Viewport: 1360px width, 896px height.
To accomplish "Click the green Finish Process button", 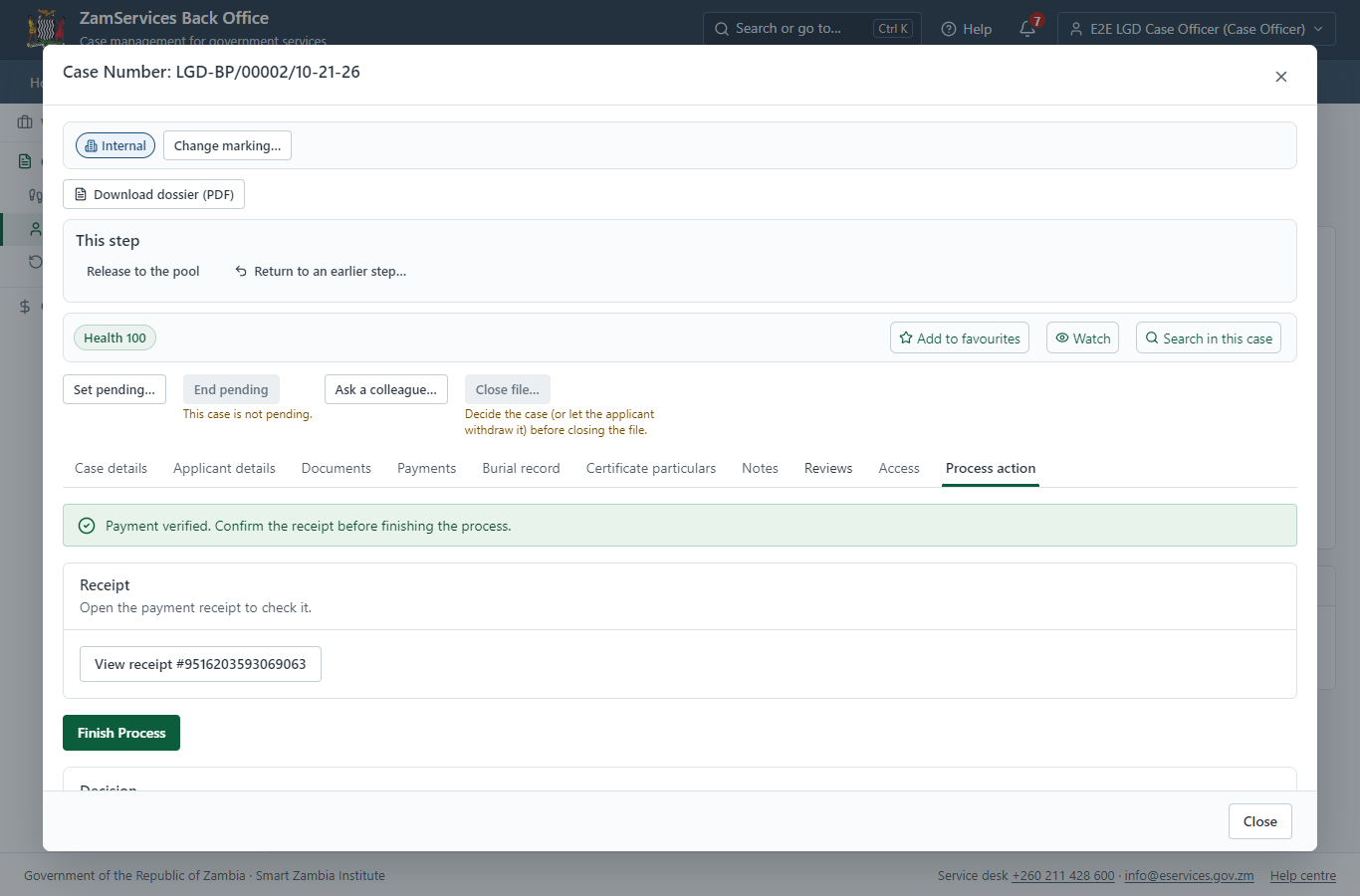I will (x=121, y=734).
